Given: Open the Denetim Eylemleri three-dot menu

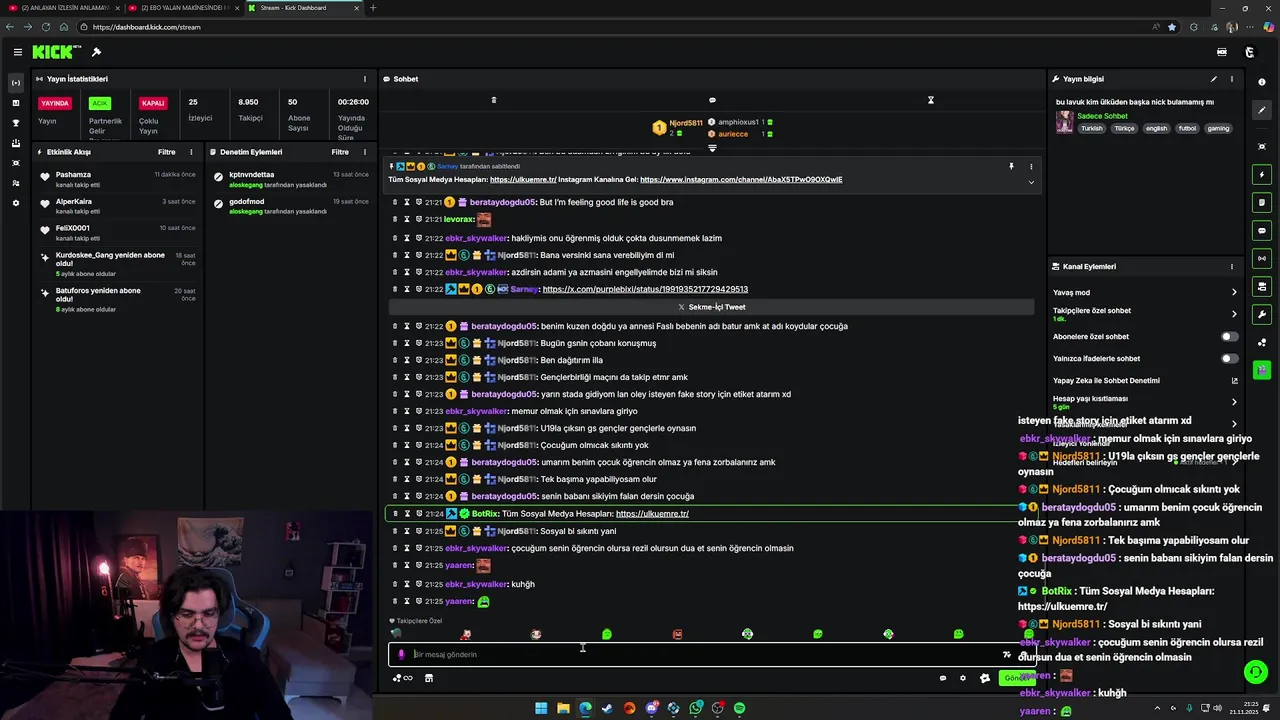Looking at the screenshot, I should [364, 152].
